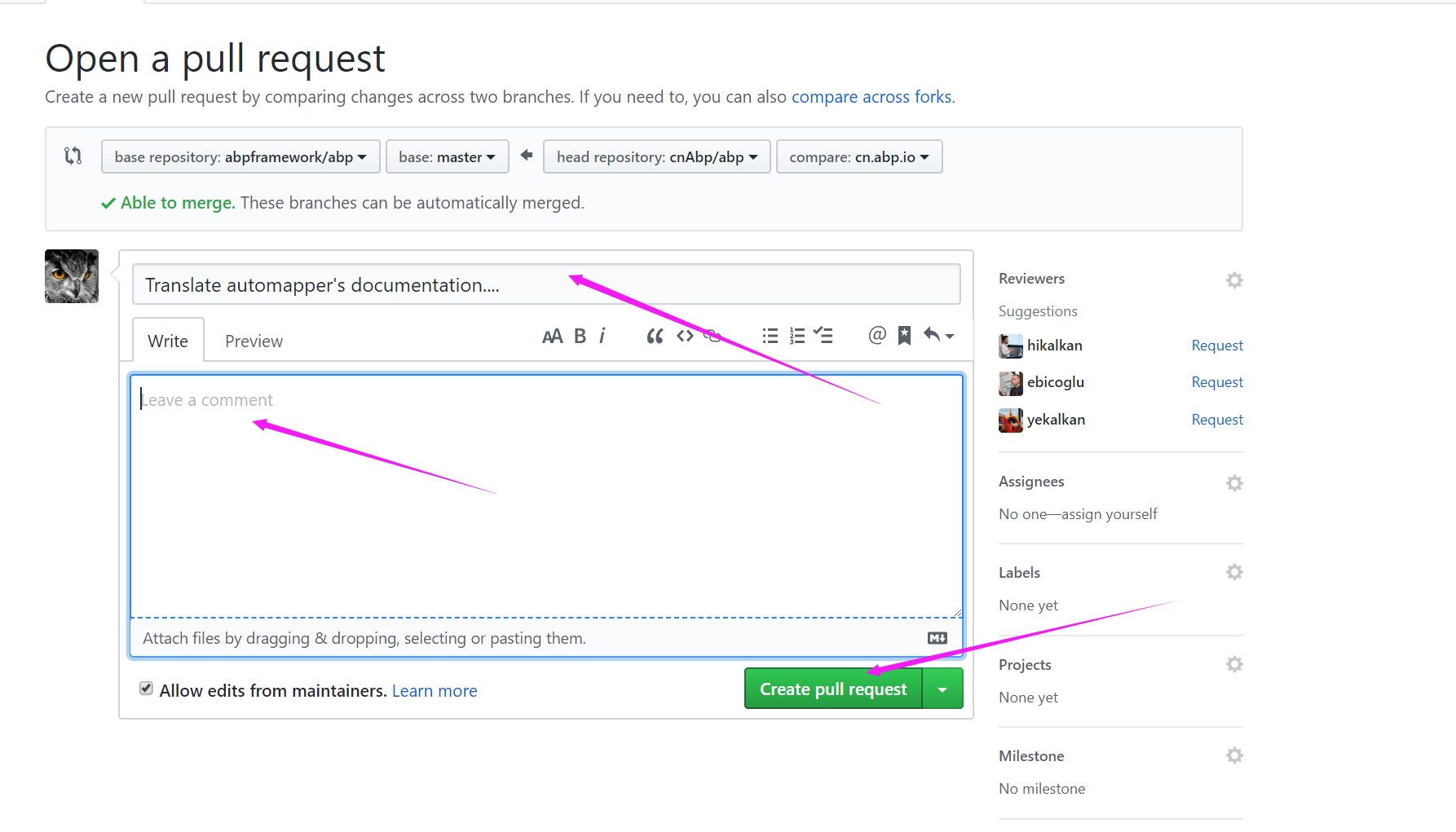Apply italic formatting in comment toolbar
The image size is (1456, 832).
point(602,335)
